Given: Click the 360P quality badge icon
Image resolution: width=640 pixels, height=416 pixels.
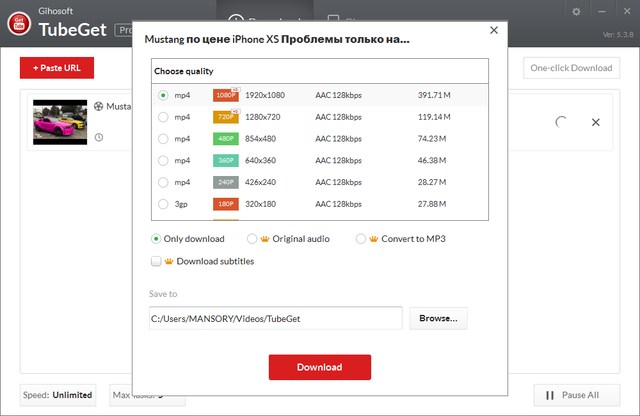Looking at the screenshot, I should click(x=225, y=161).
